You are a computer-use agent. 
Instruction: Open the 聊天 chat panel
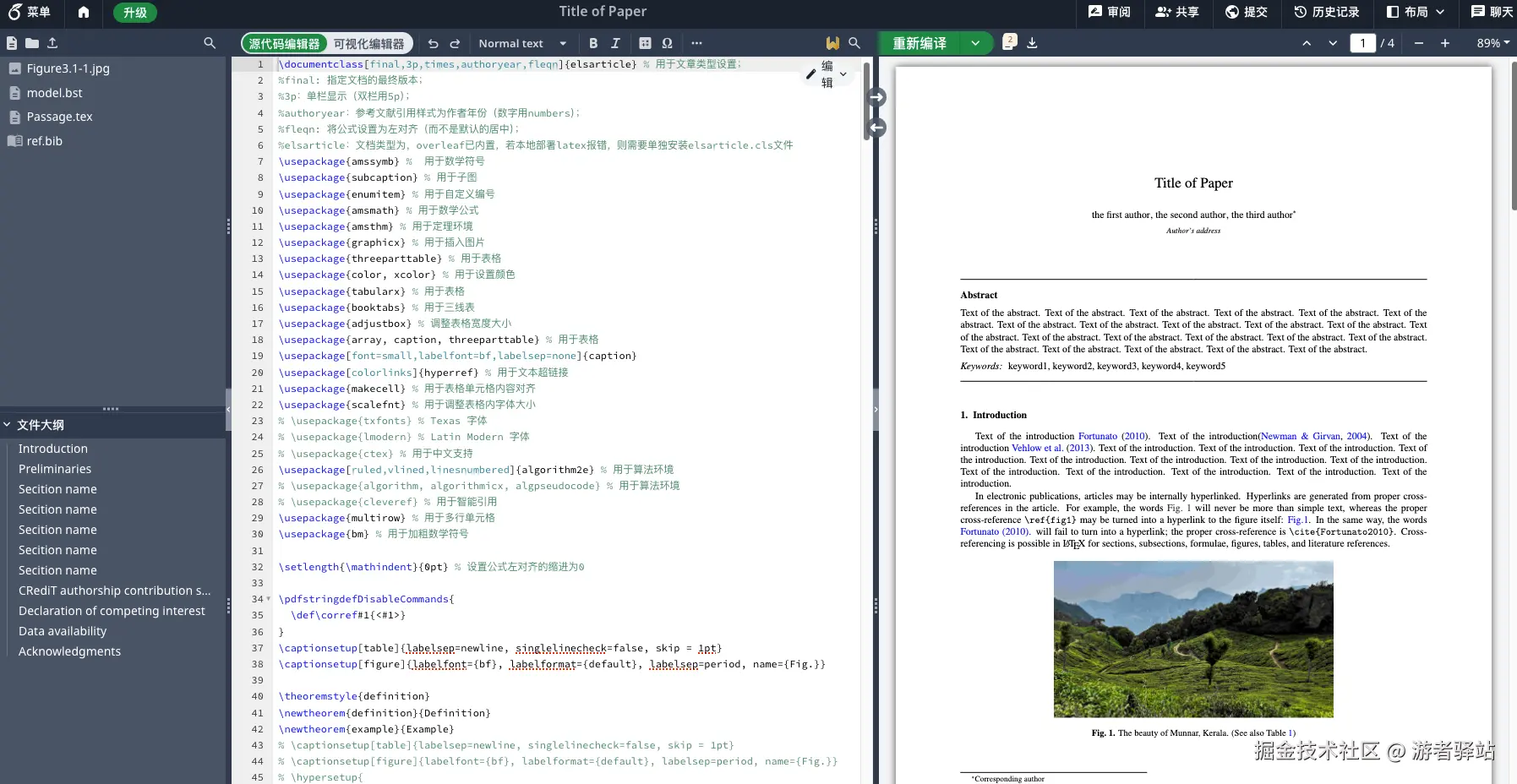pos(1492,12)
